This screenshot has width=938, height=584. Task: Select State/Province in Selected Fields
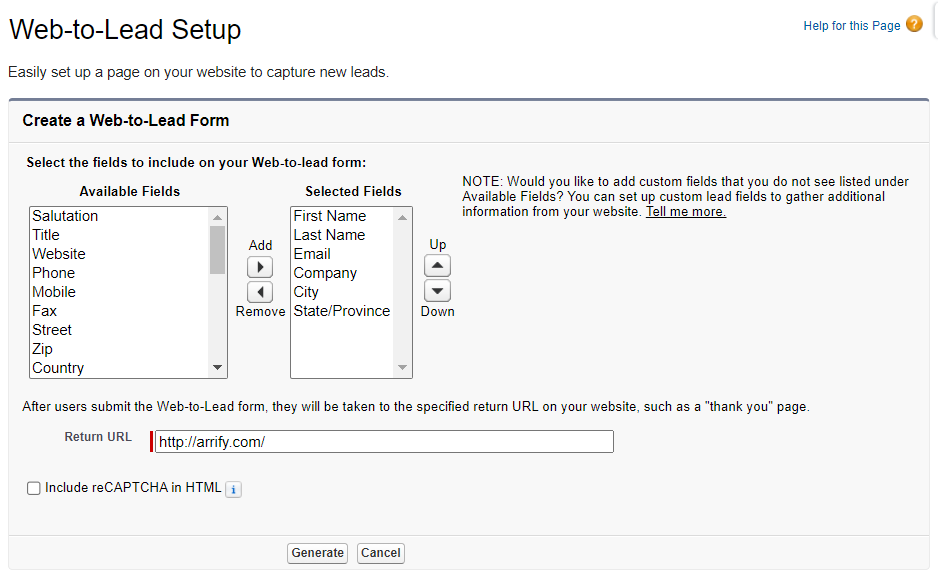pos(340,310)
